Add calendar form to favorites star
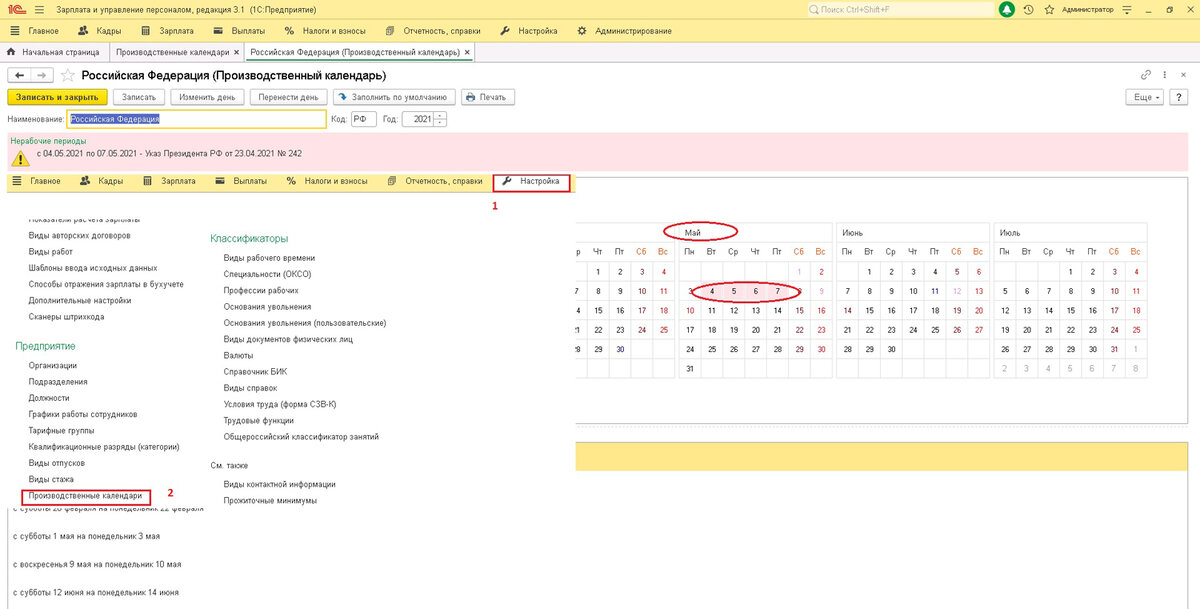 point(68,75)
